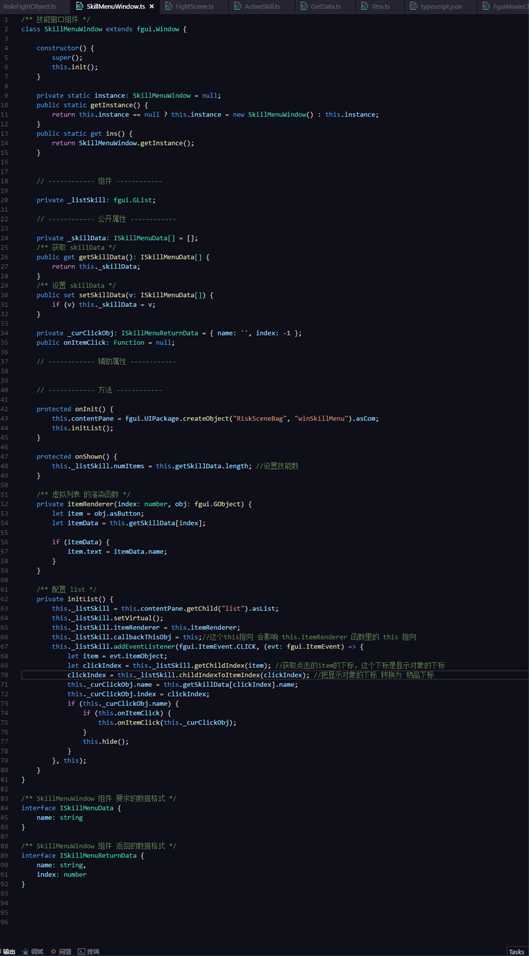Click 'this.onItemClick(this._curClickObj);' line
Viewport: 529px width, 956px height.
pos(168,722)
